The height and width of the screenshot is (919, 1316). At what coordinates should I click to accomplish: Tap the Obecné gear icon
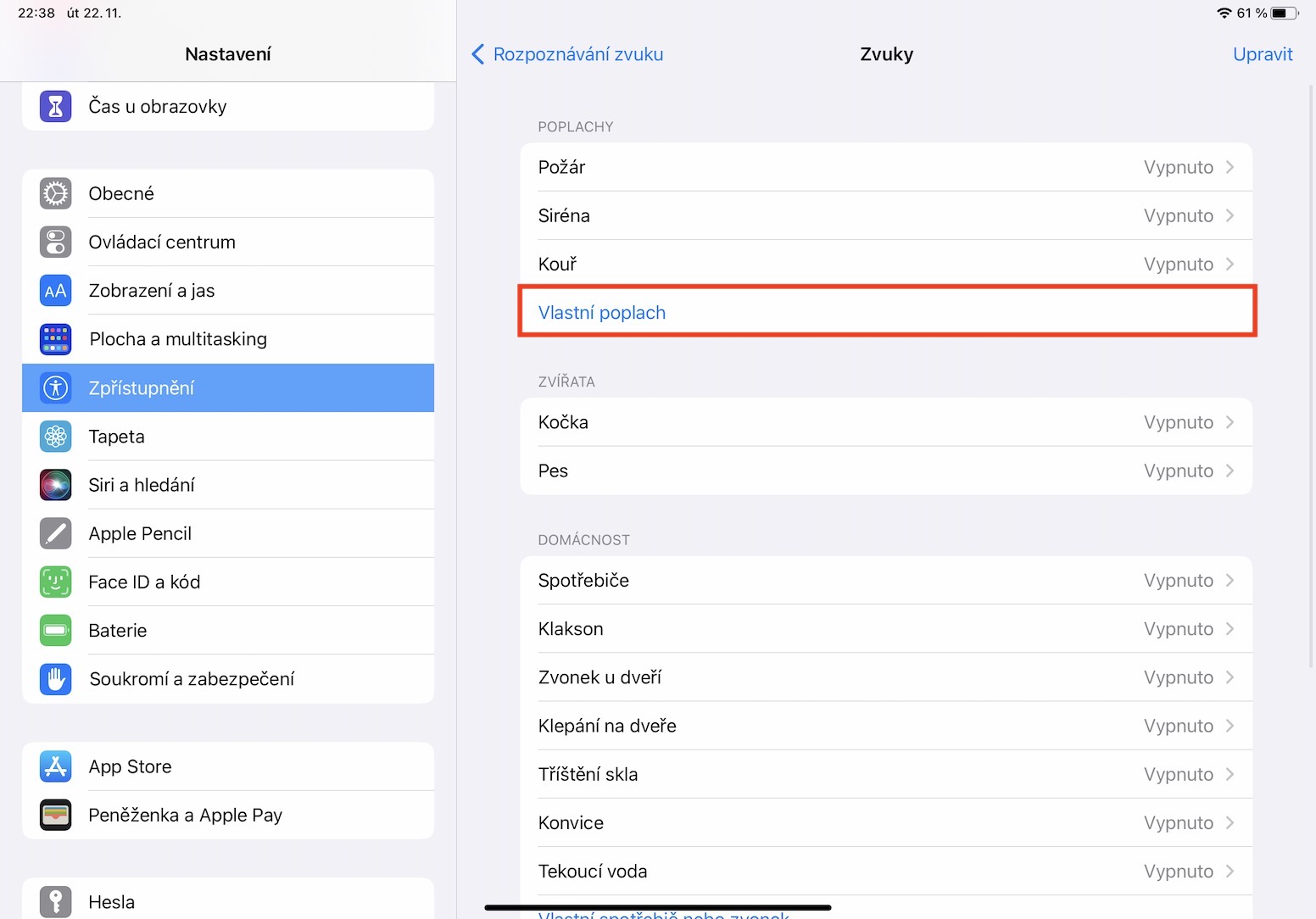pos(56,193)
